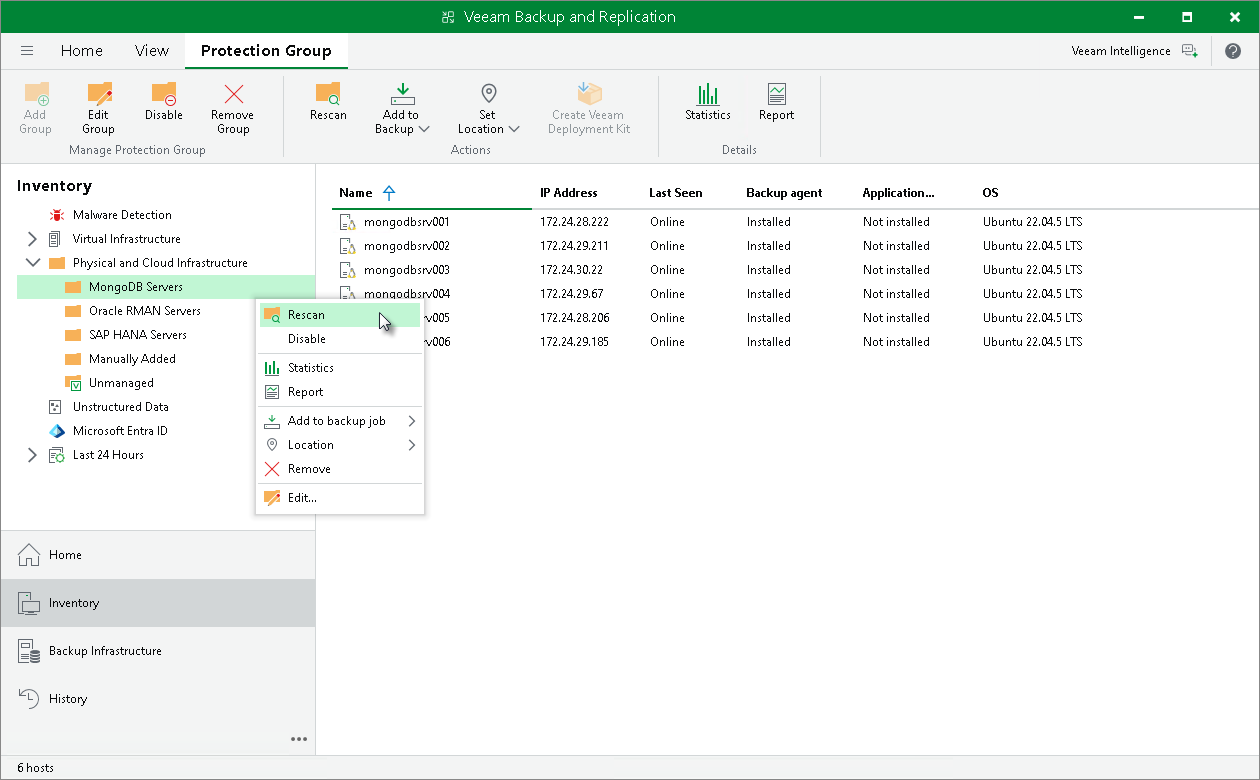Click the Malware Detection bug icon
Image resolution: width=1260 pixels, height=780 pixels.
(57, 215)
